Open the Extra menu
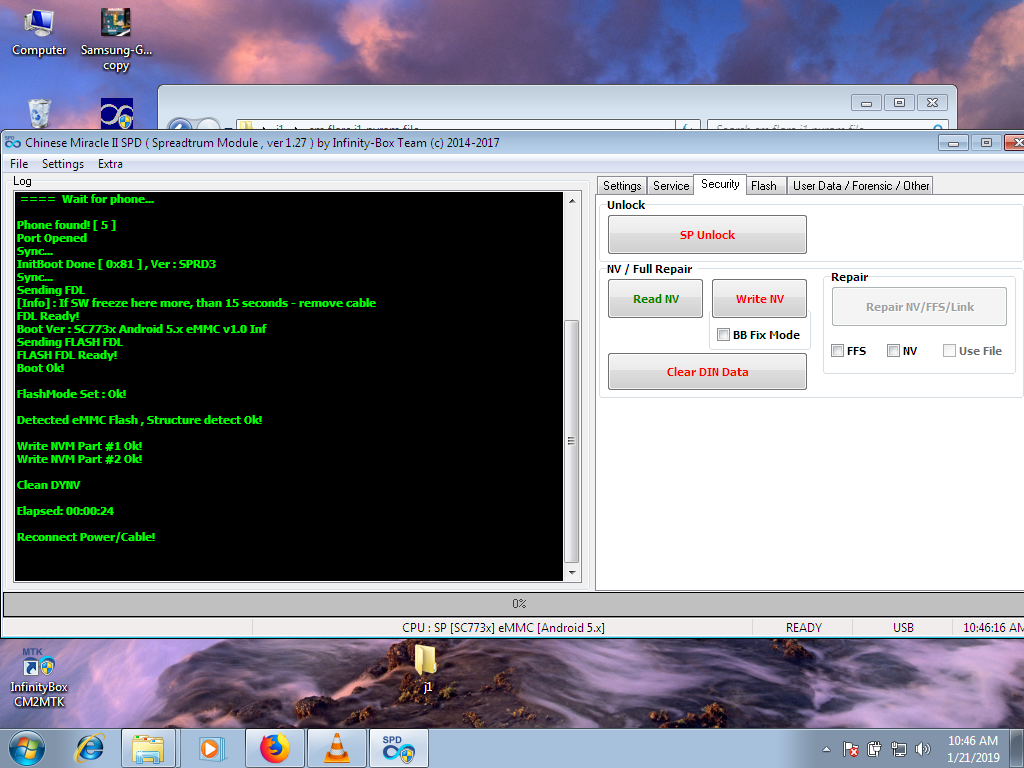The width and height of the screenshot is (1024, 768). [x=110, y=164]
